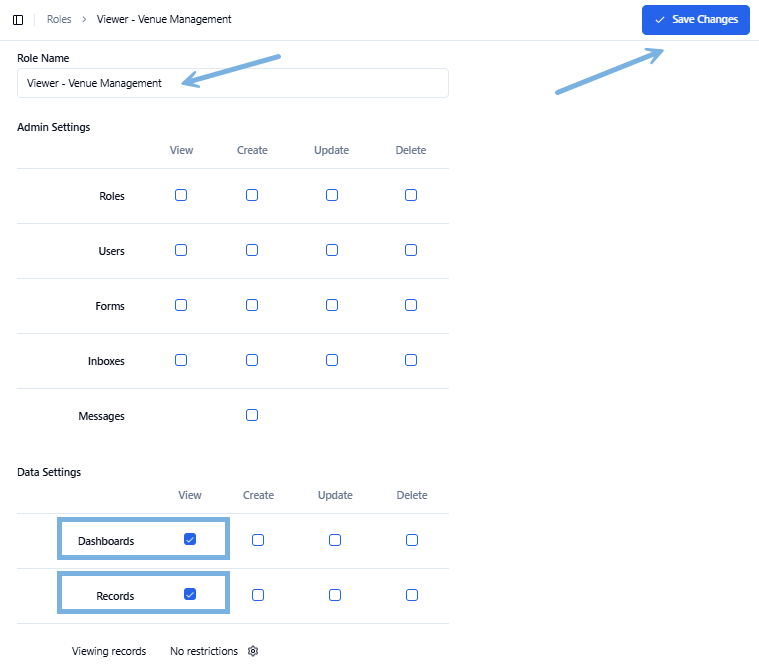The width and height of the screenshot is (759, 668).
Task: Enable View permission for Roles
Action: coord(181,195)
